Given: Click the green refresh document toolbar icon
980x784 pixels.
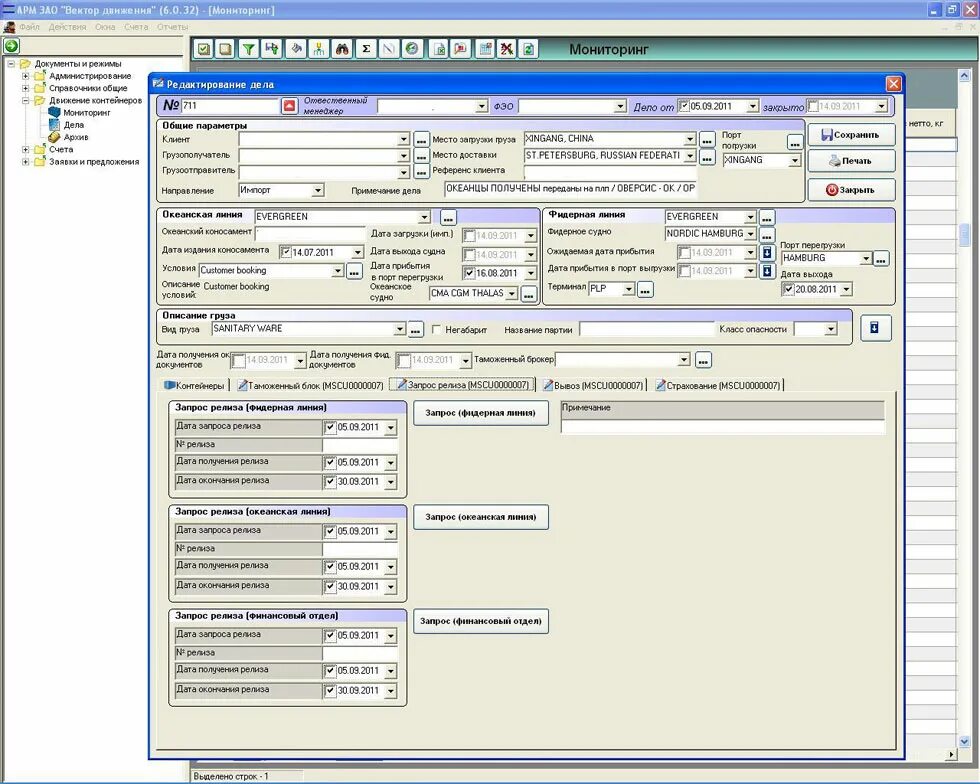Looking at the screenshot, I should point(529,49).
